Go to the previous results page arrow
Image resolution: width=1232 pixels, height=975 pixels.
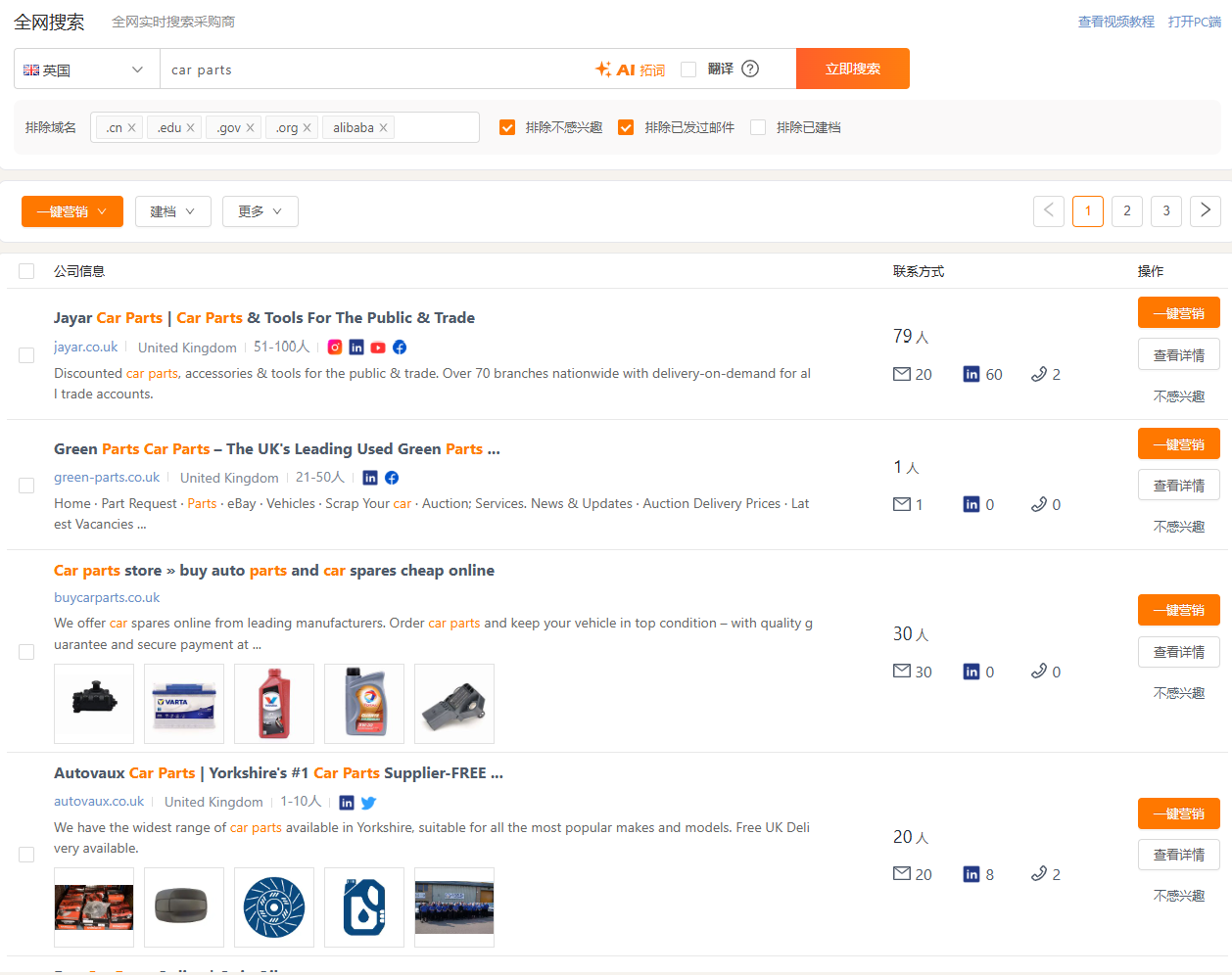[x=1049, y=211]
